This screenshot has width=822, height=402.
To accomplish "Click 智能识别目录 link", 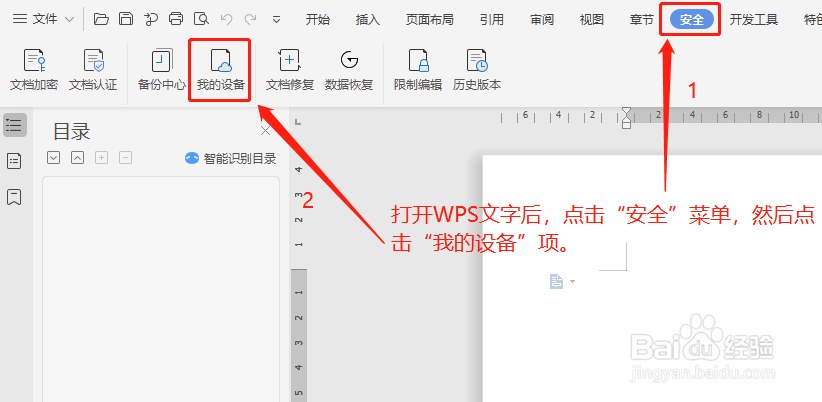I will [231, 158].
